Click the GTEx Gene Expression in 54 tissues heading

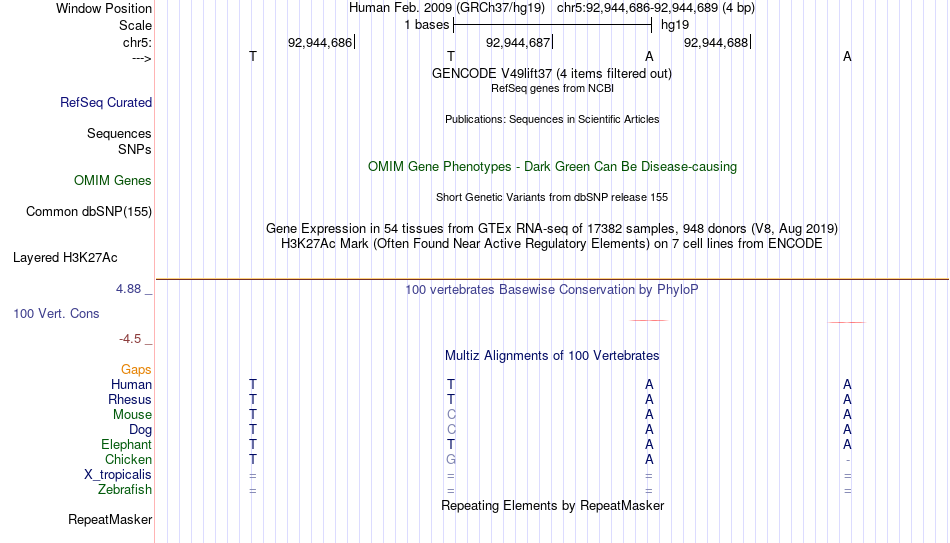click(552, 228)
